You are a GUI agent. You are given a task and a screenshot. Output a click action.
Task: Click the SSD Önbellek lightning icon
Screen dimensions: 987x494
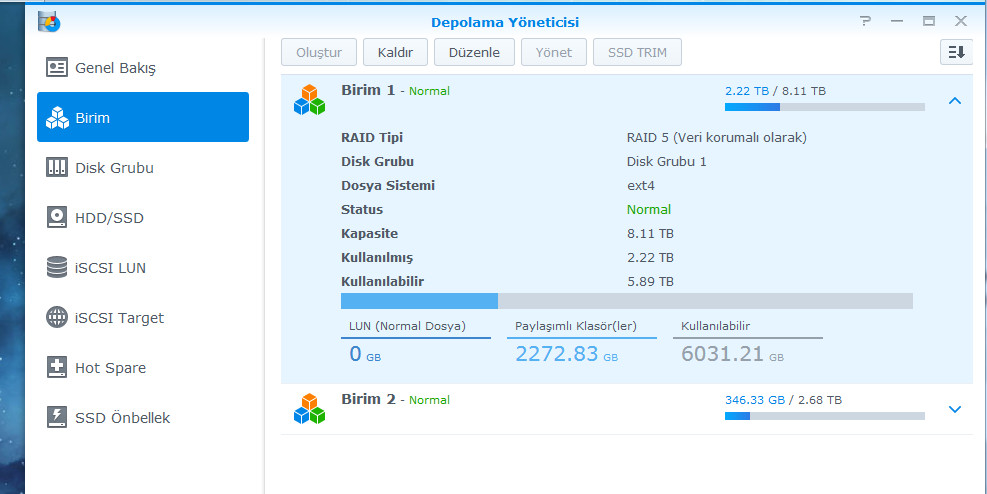[x=57, y=418]
